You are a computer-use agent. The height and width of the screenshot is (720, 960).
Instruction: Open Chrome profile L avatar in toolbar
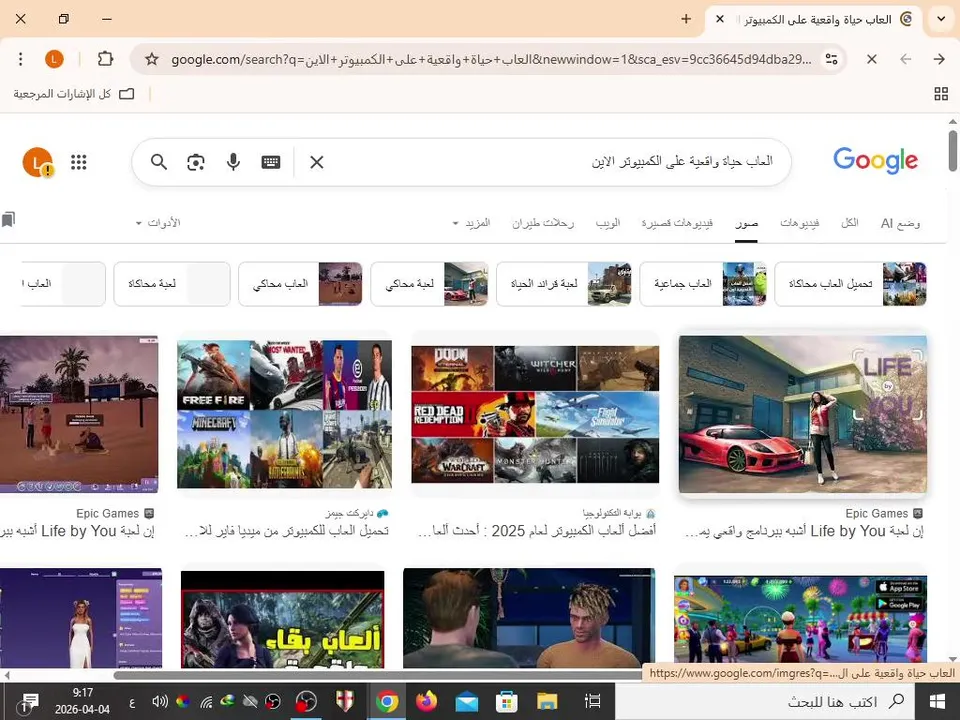pyautogui.click(x=54, y=59)
